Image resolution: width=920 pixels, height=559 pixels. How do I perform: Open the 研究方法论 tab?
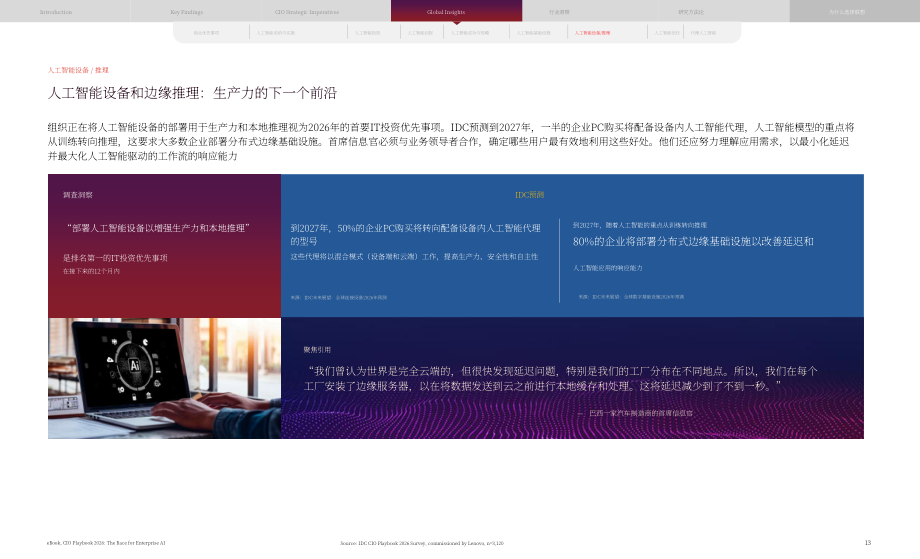point(691,12)
